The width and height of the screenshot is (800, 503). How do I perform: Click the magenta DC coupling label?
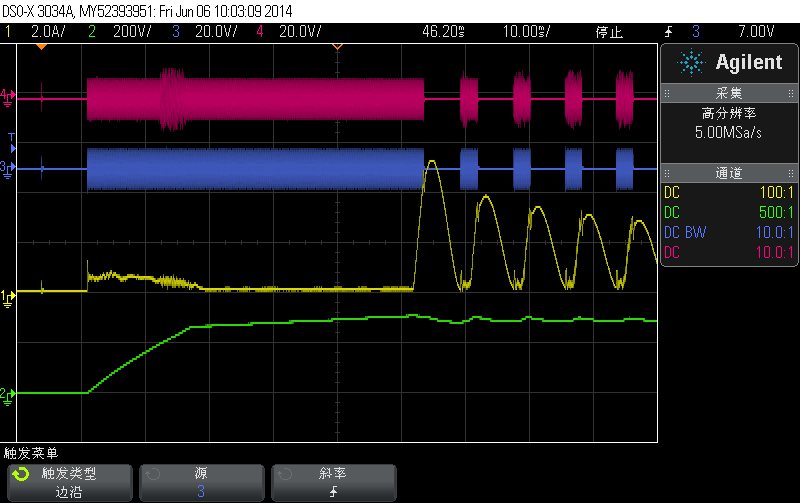point(671,252)
